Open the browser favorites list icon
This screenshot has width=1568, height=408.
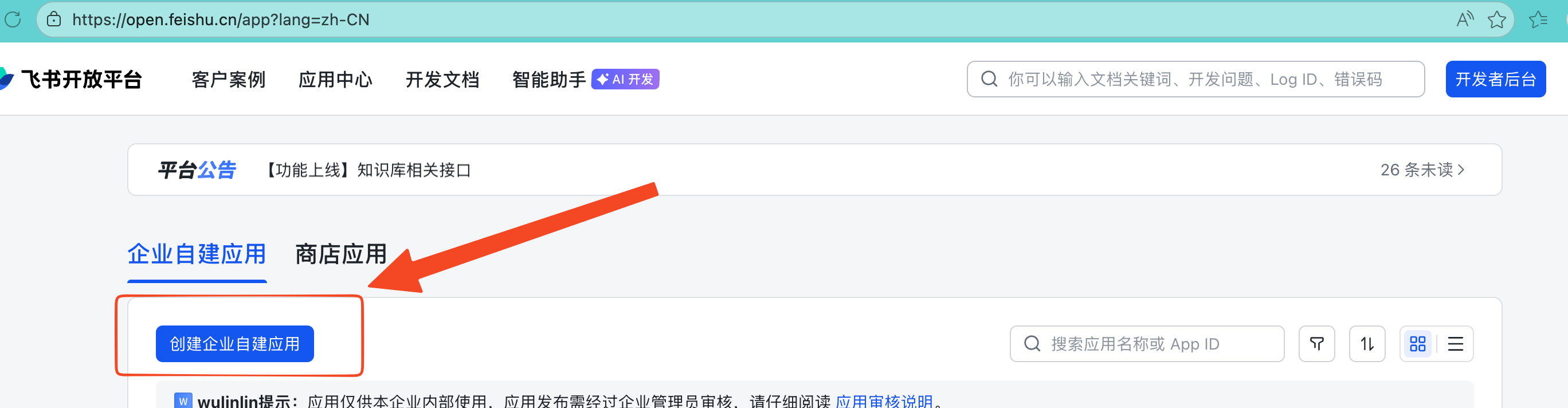1538,19
